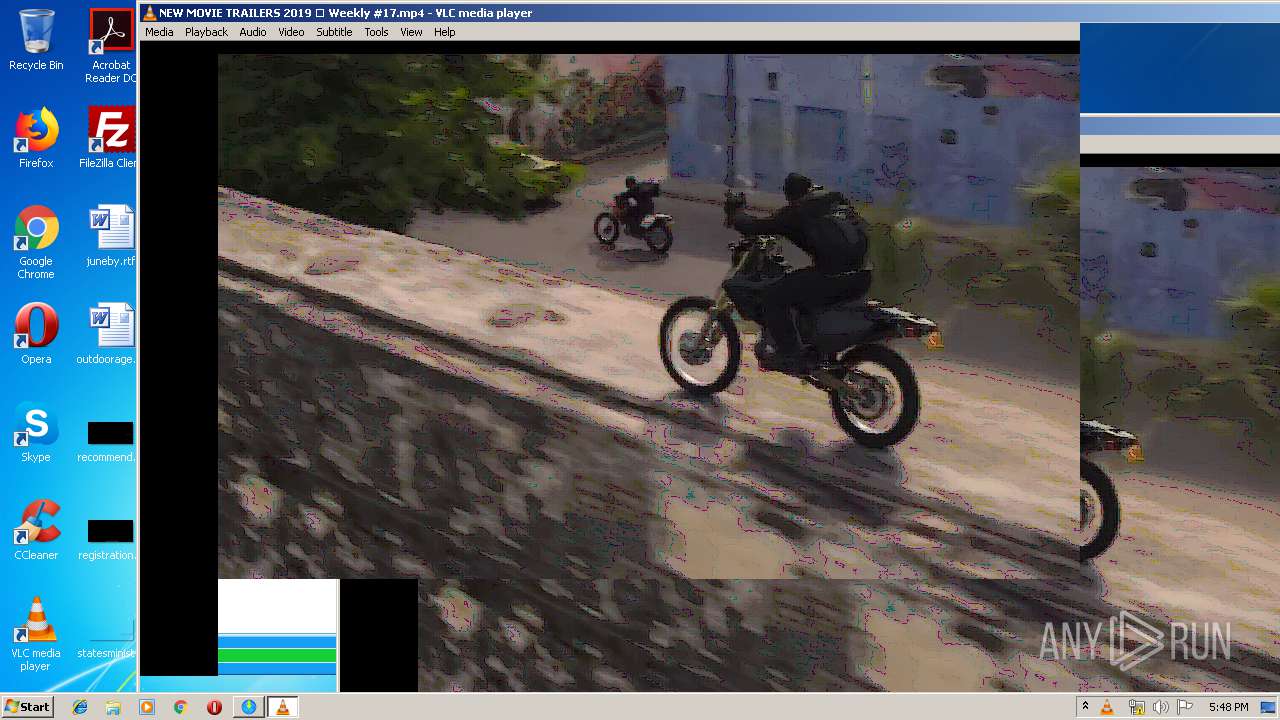Open the View menu
The height and width of the screenshot is (720, 1280).
tap(411, 32)
